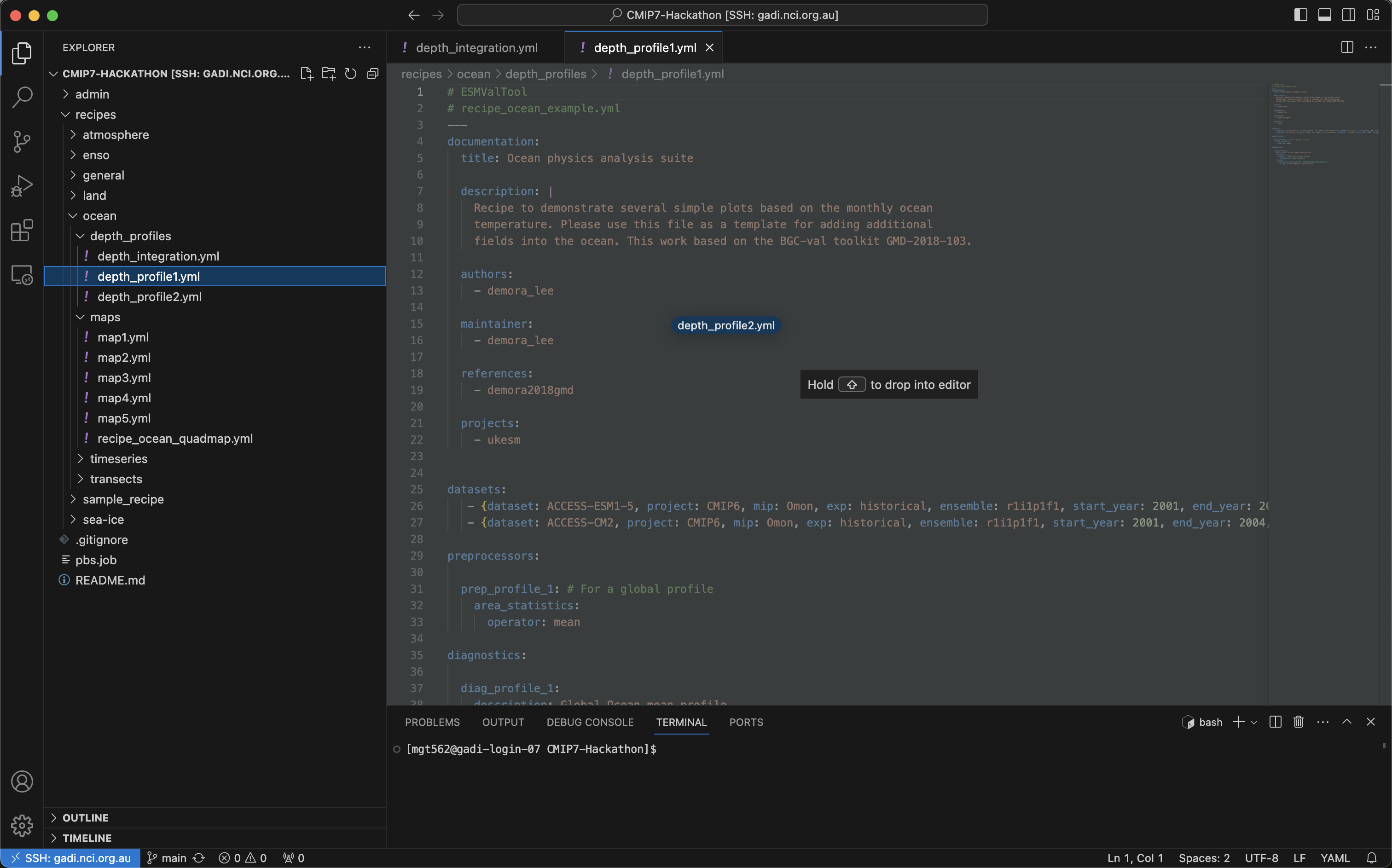
Task: Split the terminal panel
Action: [1276, 722]
